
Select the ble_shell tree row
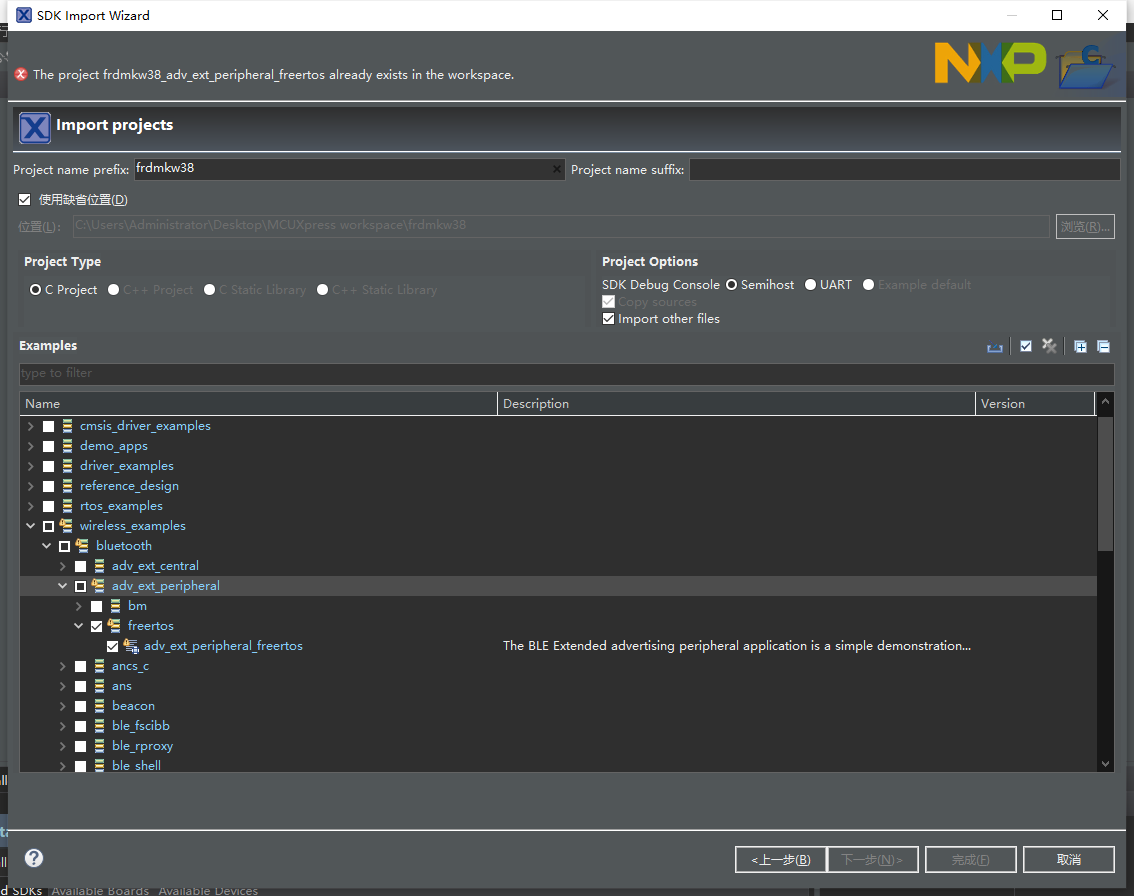pos(558,765)
